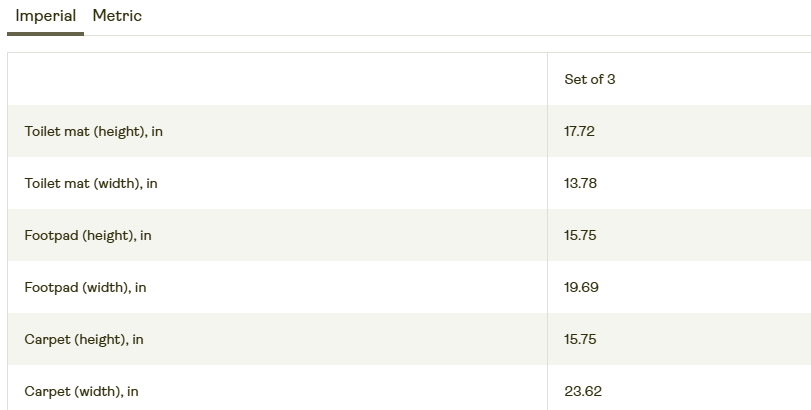Click the 23.62 value cell
The width and height of the screenshot is (811, 410).
click(x=583, y=391)
